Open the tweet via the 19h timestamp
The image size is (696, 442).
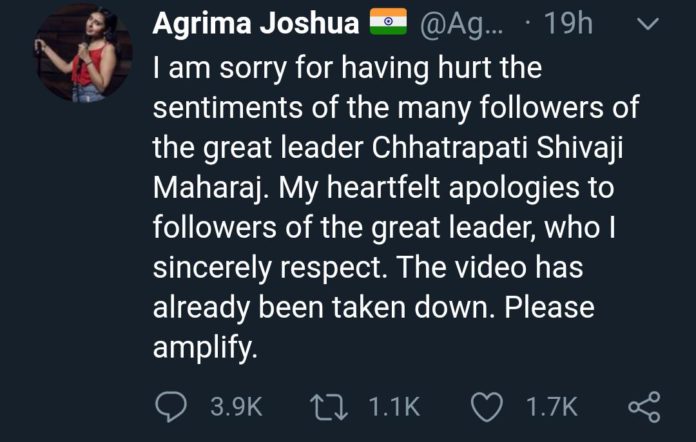(569, 23)
